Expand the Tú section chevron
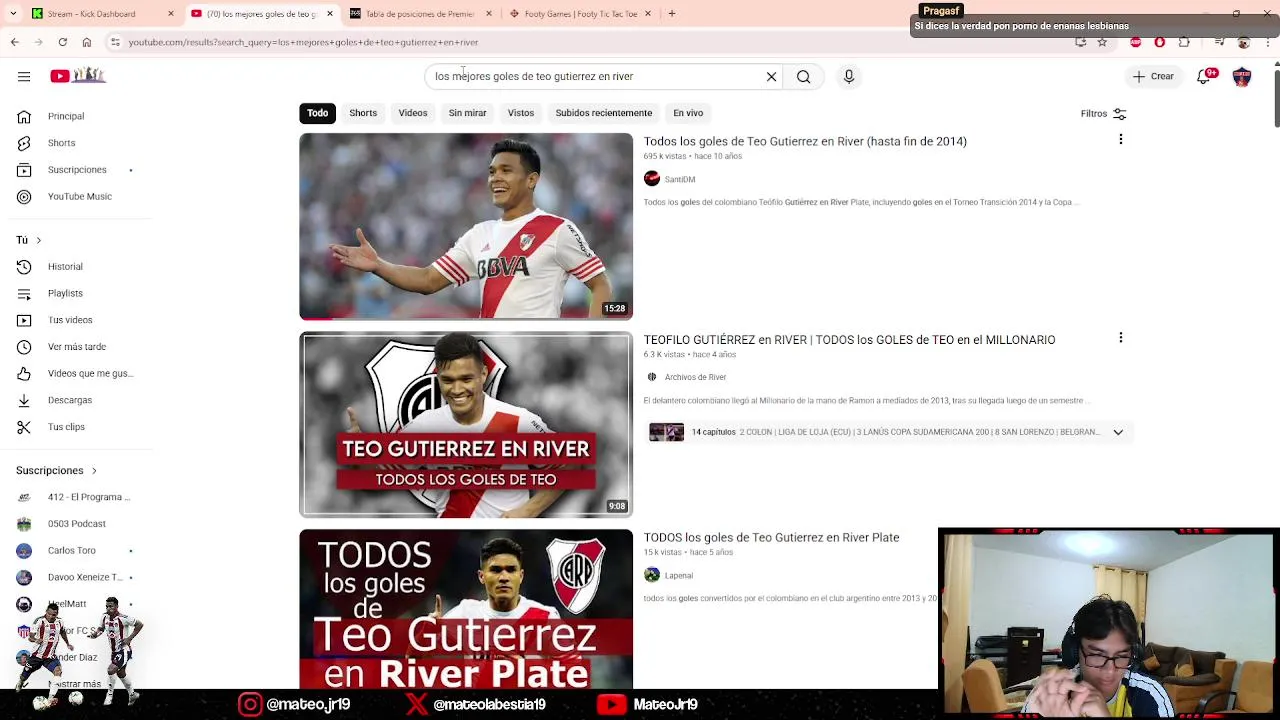 [38, 240]
